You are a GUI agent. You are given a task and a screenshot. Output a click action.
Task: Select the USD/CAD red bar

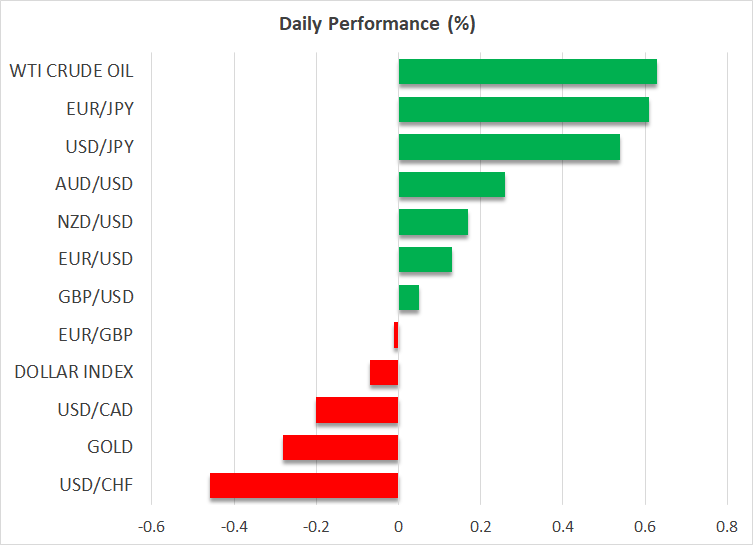[x=357, y=410]
